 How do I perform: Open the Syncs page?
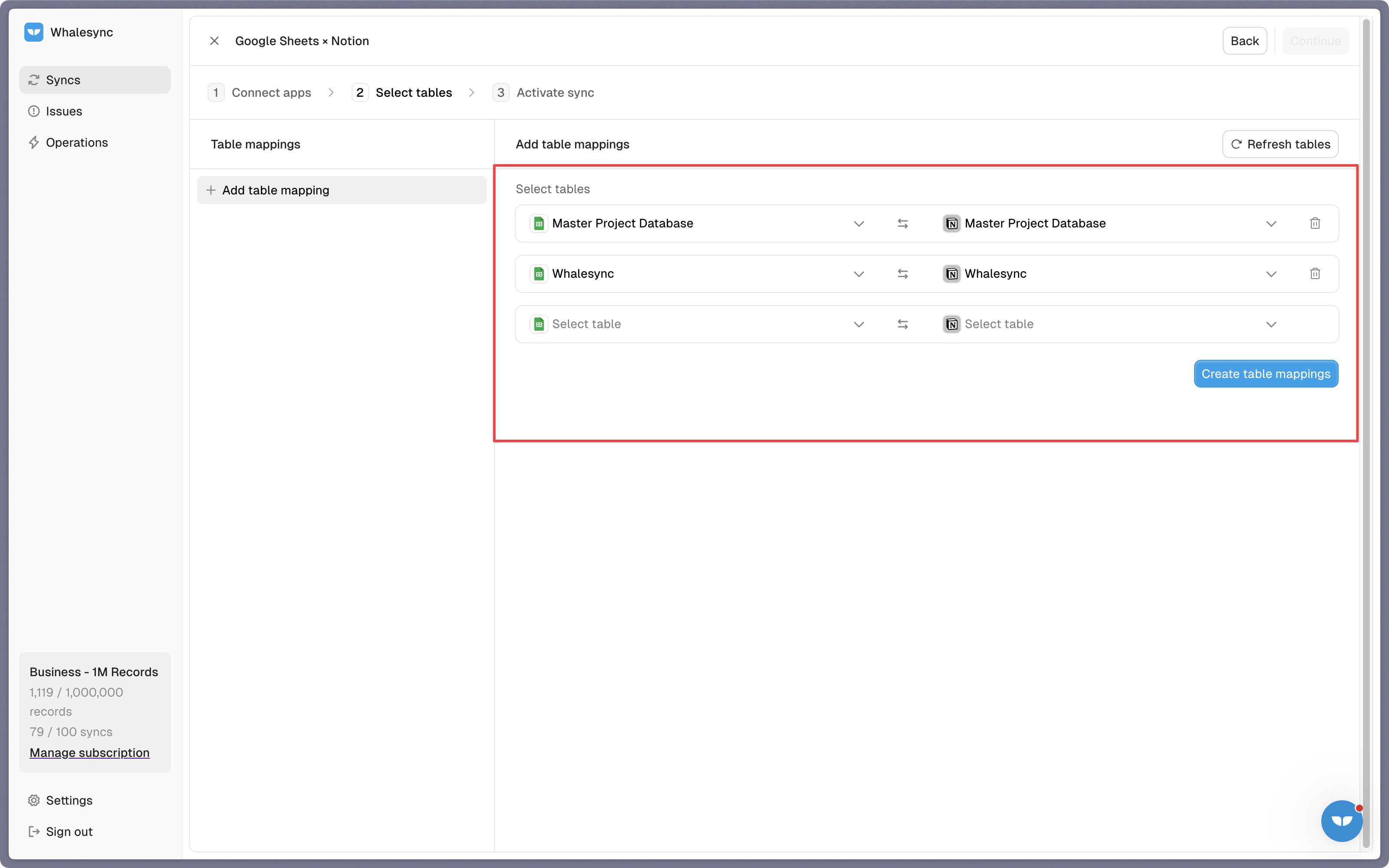pyautogui.click(x=95, y=80)
